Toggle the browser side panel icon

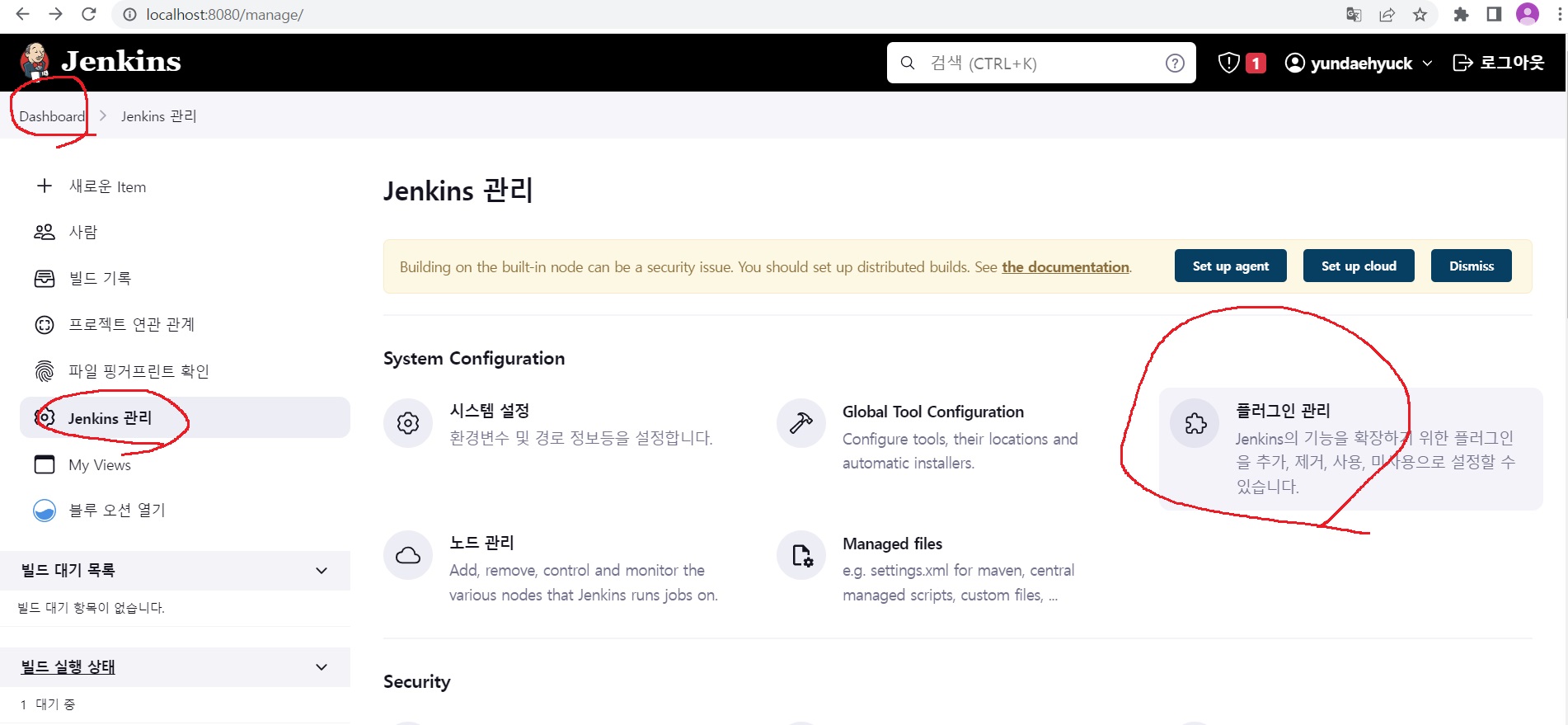click(1494, 15)
